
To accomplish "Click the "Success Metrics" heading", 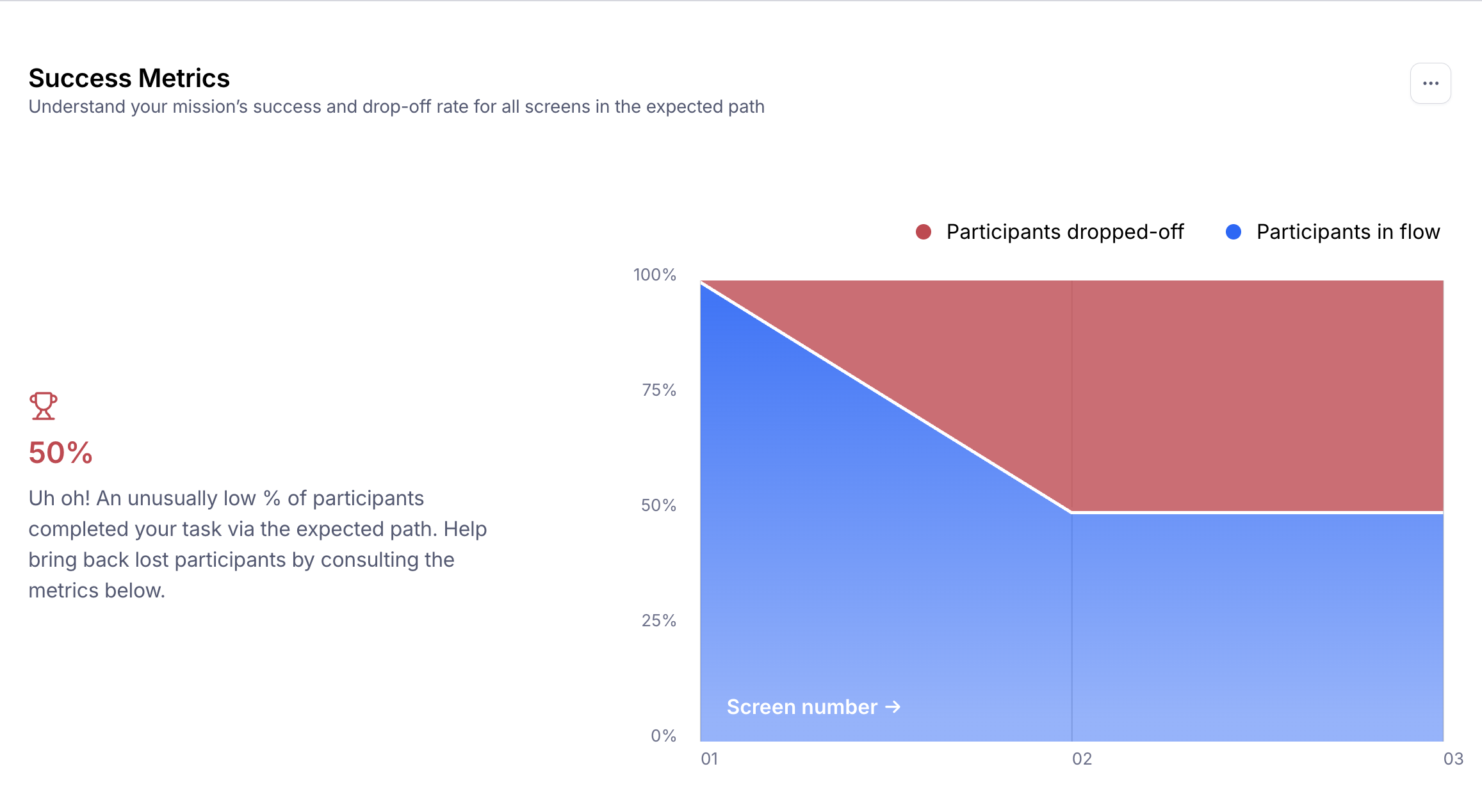I will coord(129,78).
